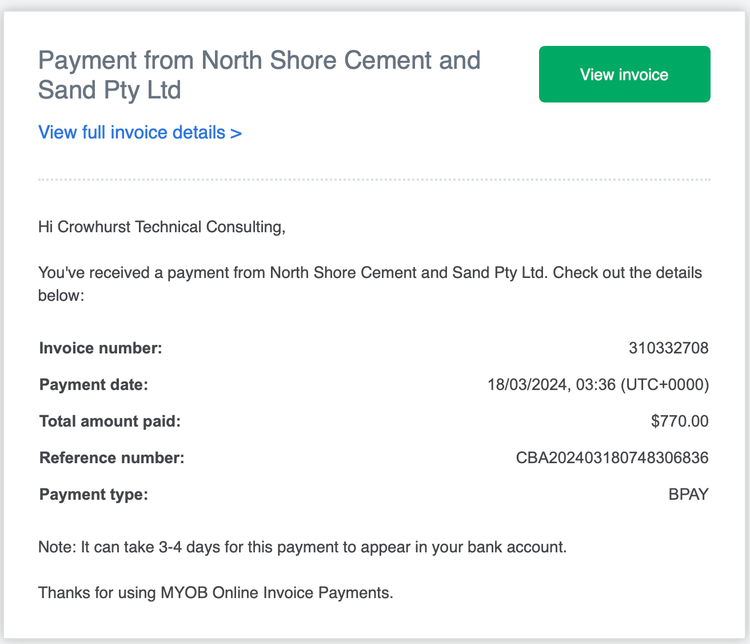Click the dotted divider line under the header
The width and height of the screenshot is (750, 644).
tap(374, 180)
